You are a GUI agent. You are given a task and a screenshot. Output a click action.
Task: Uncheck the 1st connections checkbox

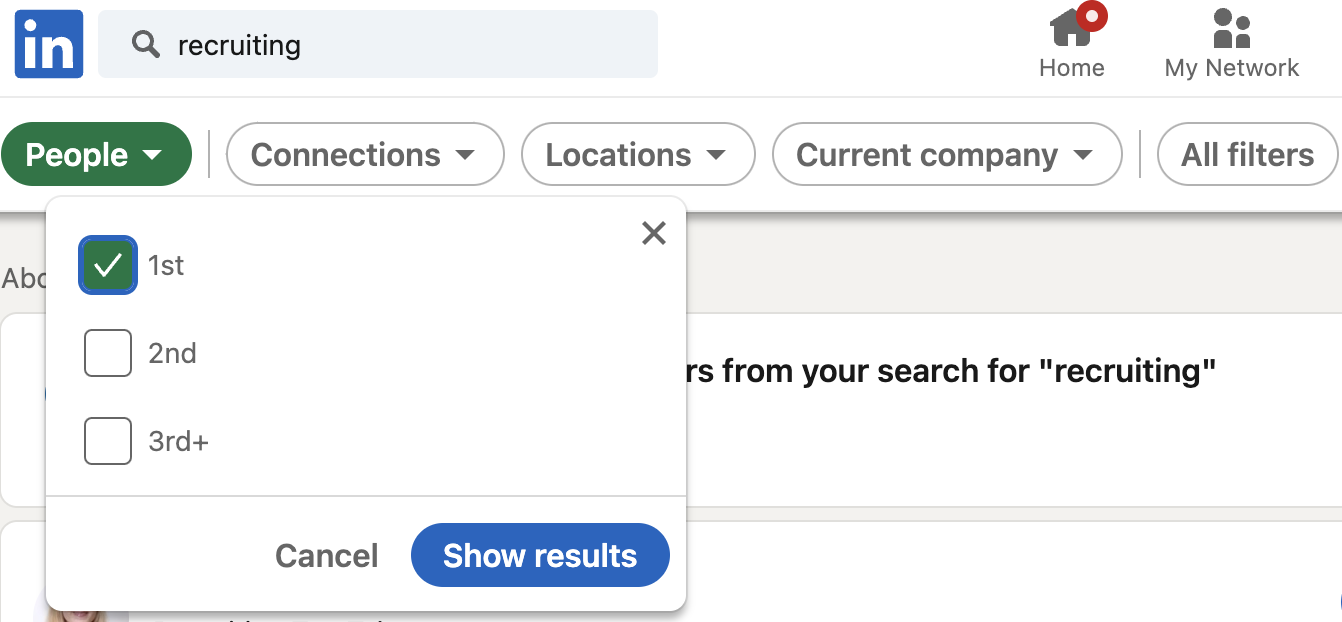[x=107, y=265]
